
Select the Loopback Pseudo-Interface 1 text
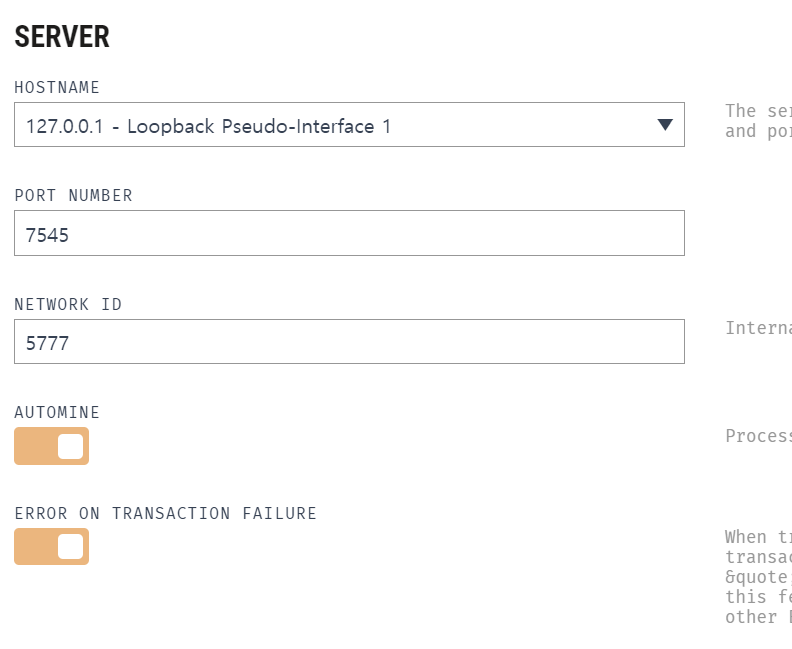coord(259,126)
